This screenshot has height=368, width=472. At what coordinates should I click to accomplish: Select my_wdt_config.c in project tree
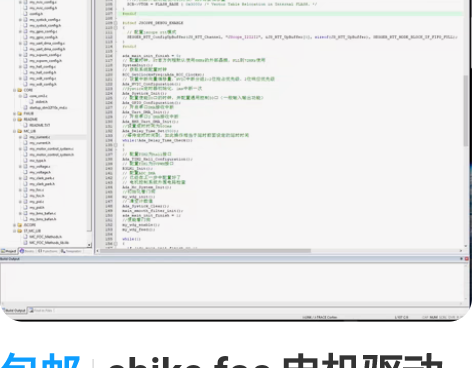click(43, 78)
